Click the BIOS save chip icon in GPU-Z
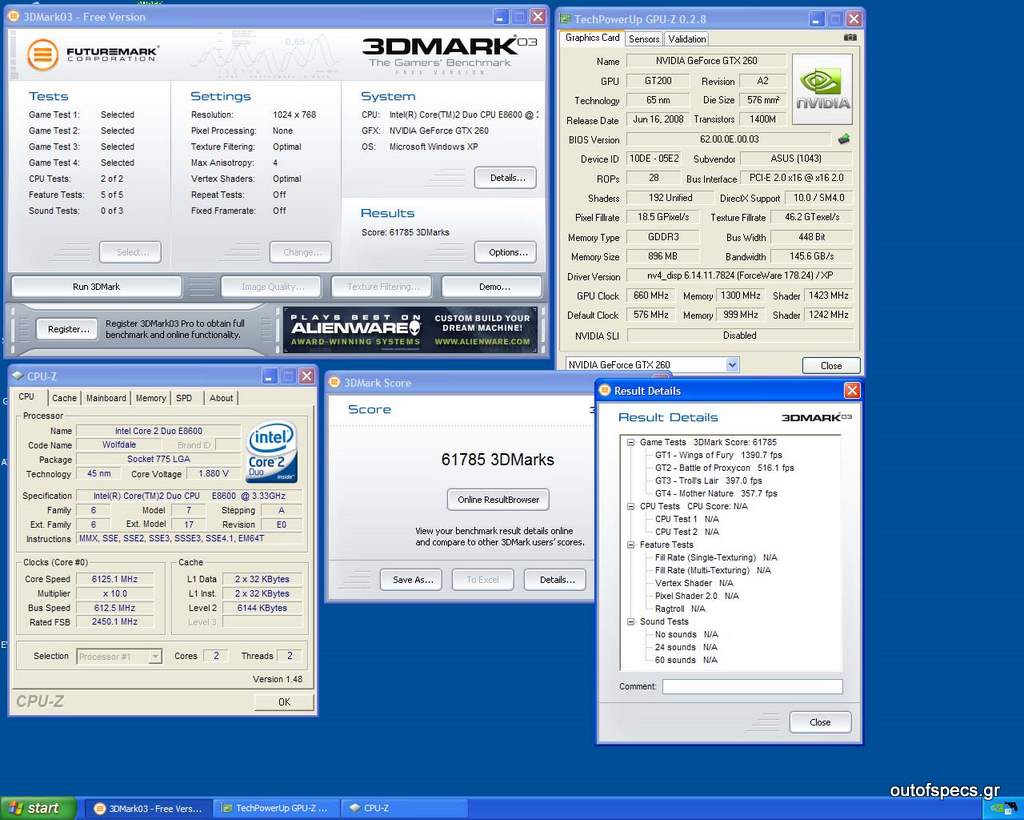Screen dimensions: 1024x820 [844, 138]
